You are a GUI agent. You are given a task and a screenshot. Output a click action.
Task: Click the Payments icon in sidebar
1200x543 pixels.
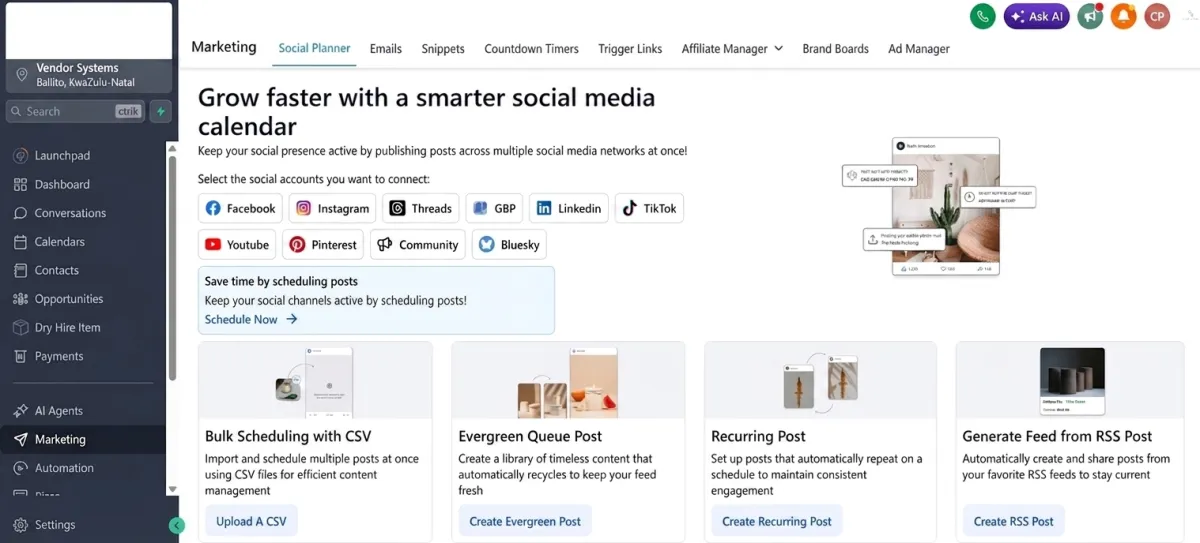[20, 356]
